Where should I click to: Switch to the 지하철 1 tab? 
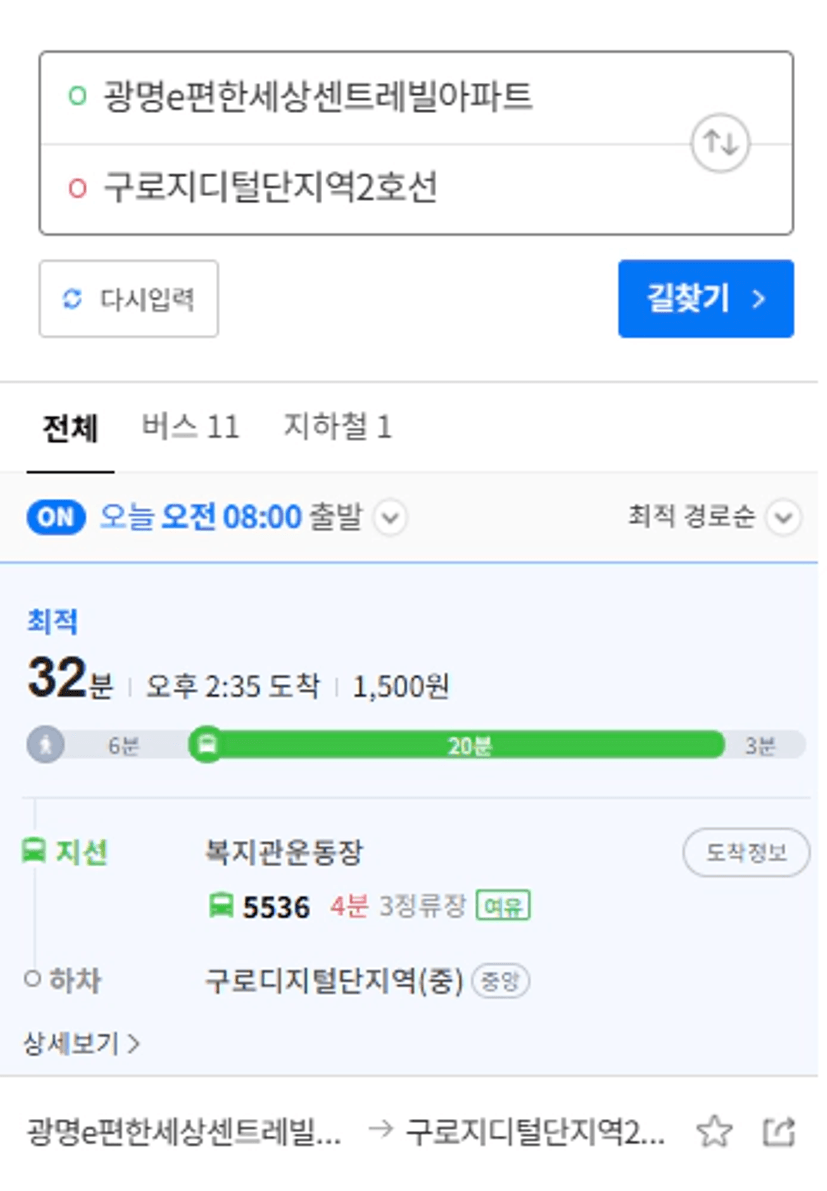(x=338, y=426)
